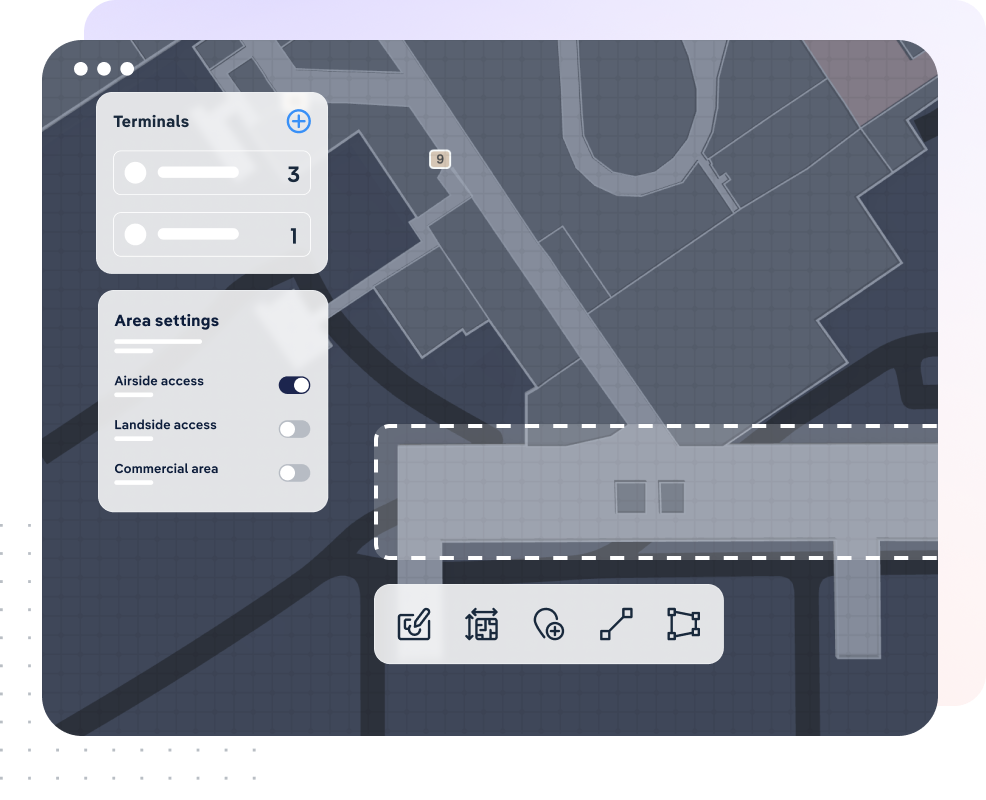Click the left square inside dashed selection
The image size is (986, 800).
[631, 497]
